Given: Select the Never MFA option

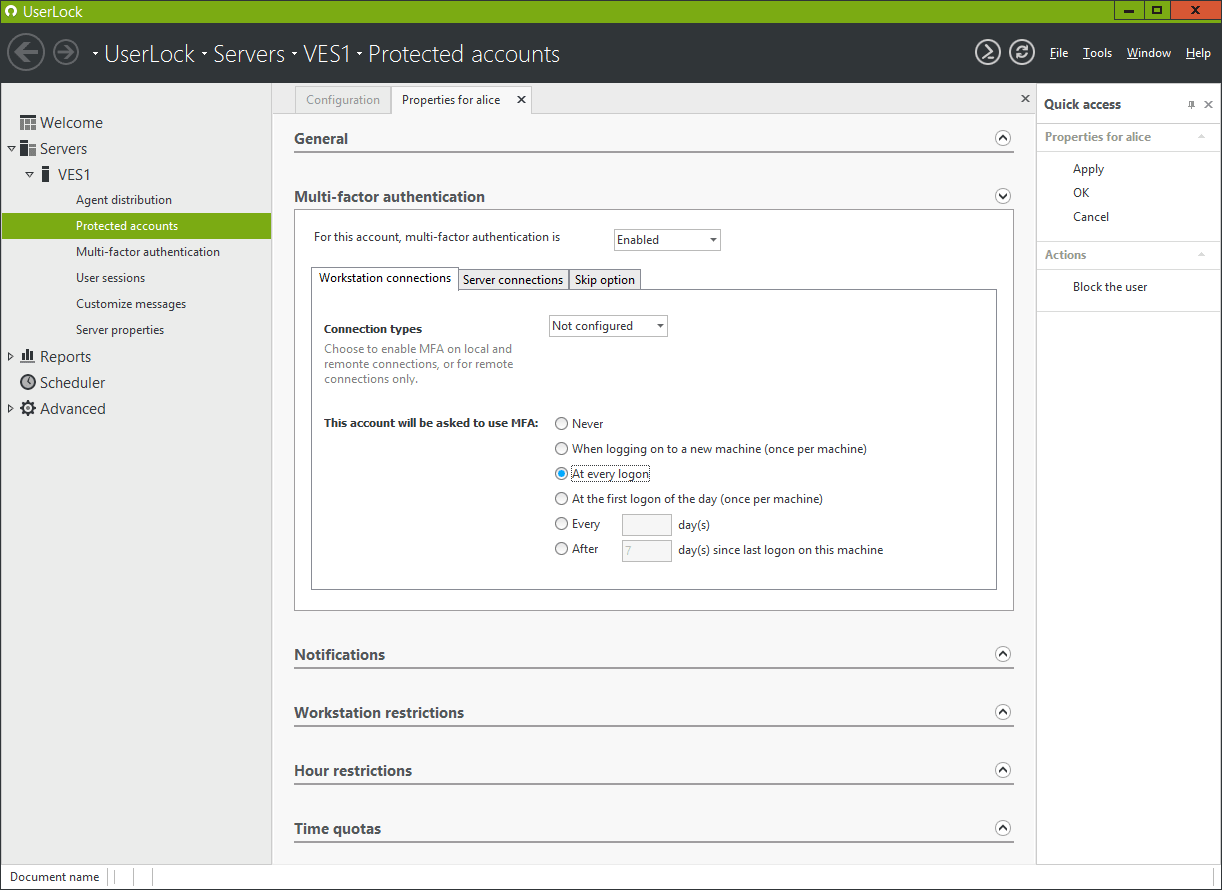Looking at the screenshot, I should (x=561, y=424).
